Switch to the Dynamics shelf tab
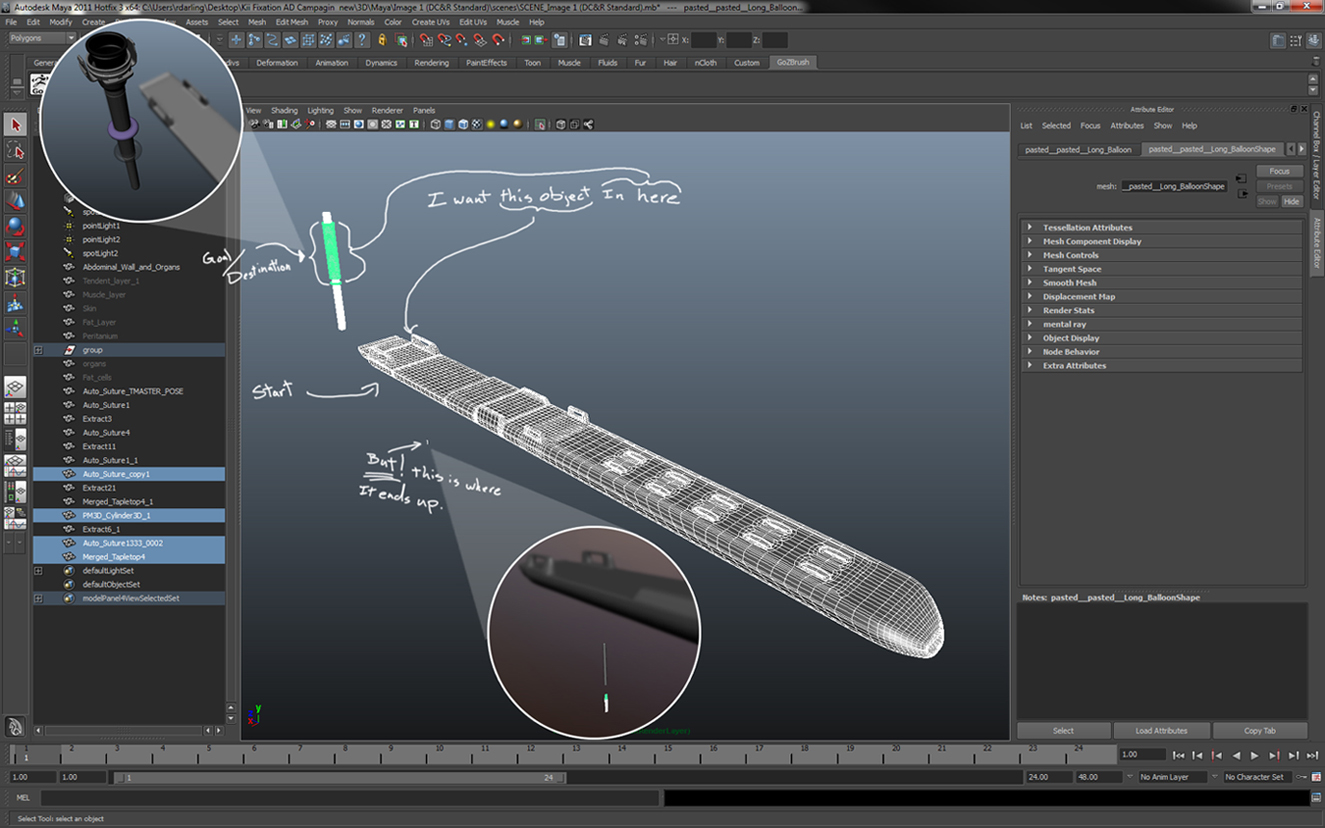Image resolution: width=1325 pixels, height=828 pixels. (x=381, y=63)
